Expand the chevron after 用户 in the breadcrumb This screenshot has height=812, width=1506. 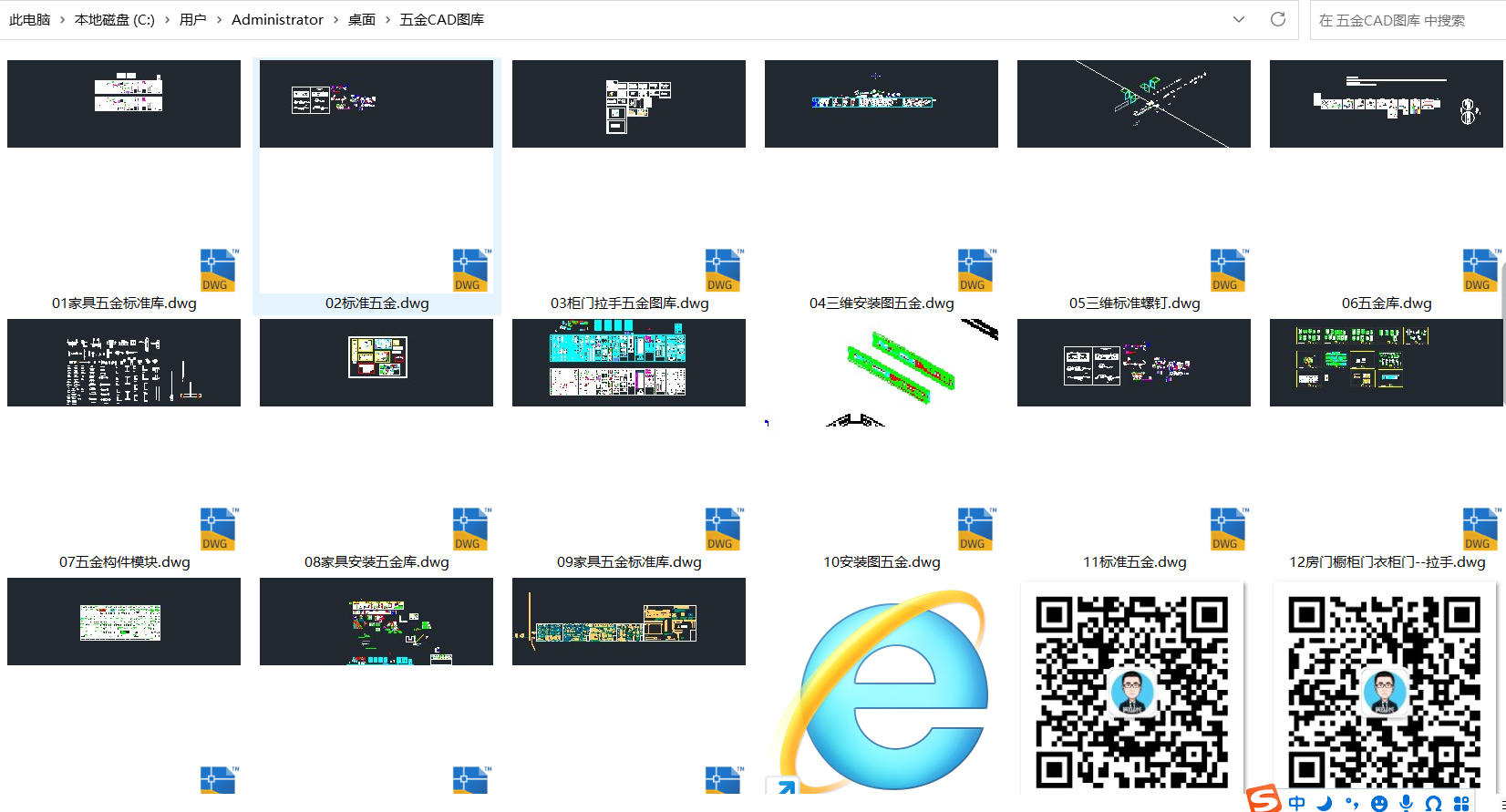219,19
